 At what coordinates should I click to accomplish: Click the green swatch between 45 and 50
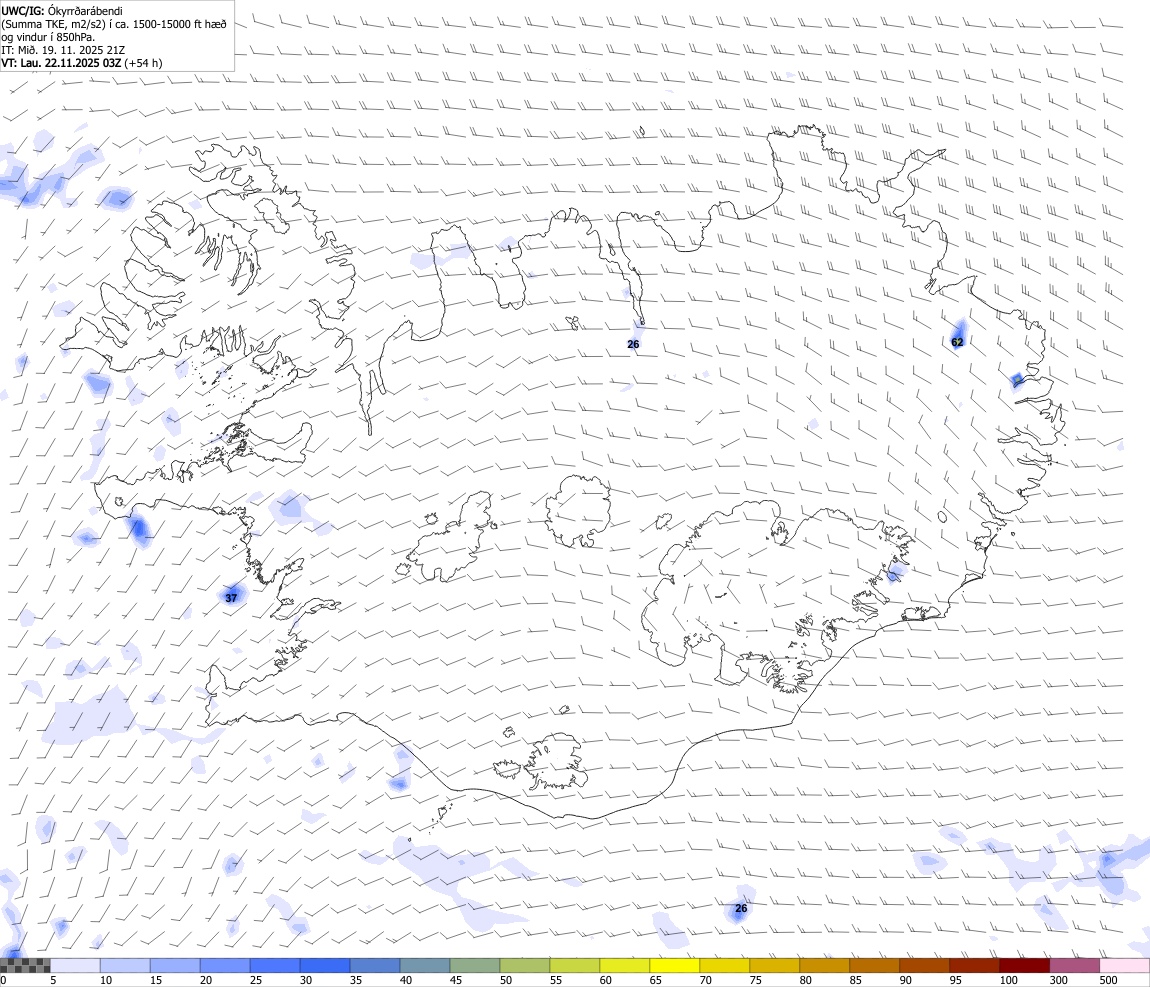point(475,965)
